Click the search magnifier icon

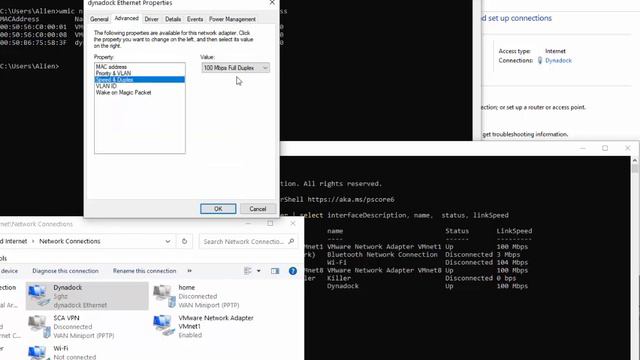click(291, 241)
